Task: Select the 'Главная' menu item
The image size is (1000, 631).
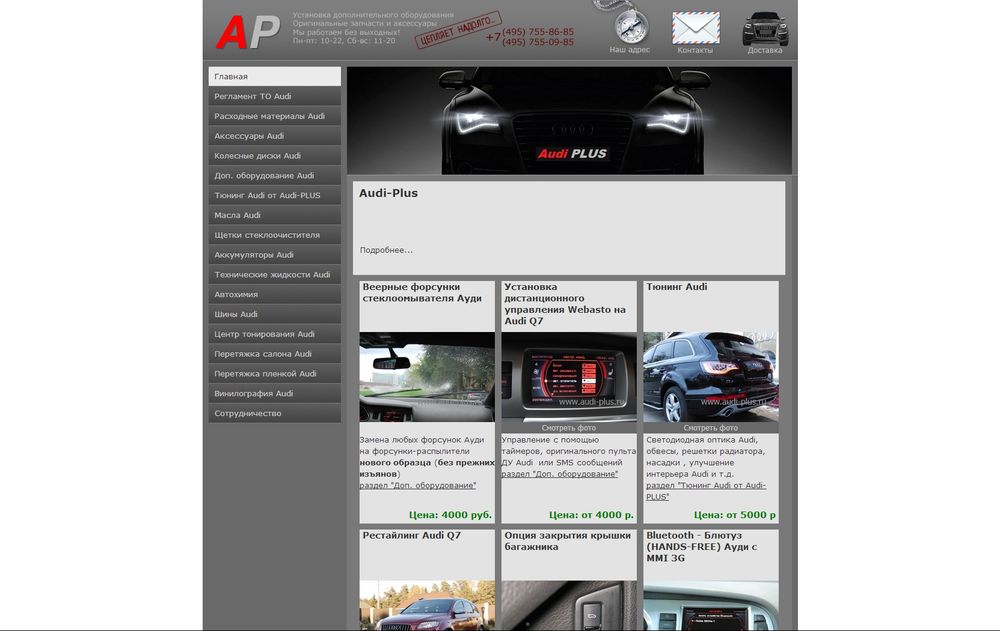Action: click(275, 77)
